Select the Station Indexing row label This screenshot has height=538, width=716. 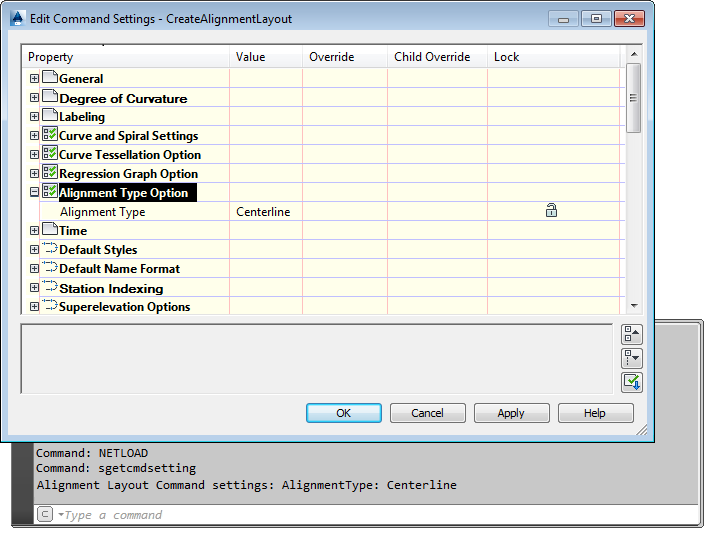pos(111,289)
